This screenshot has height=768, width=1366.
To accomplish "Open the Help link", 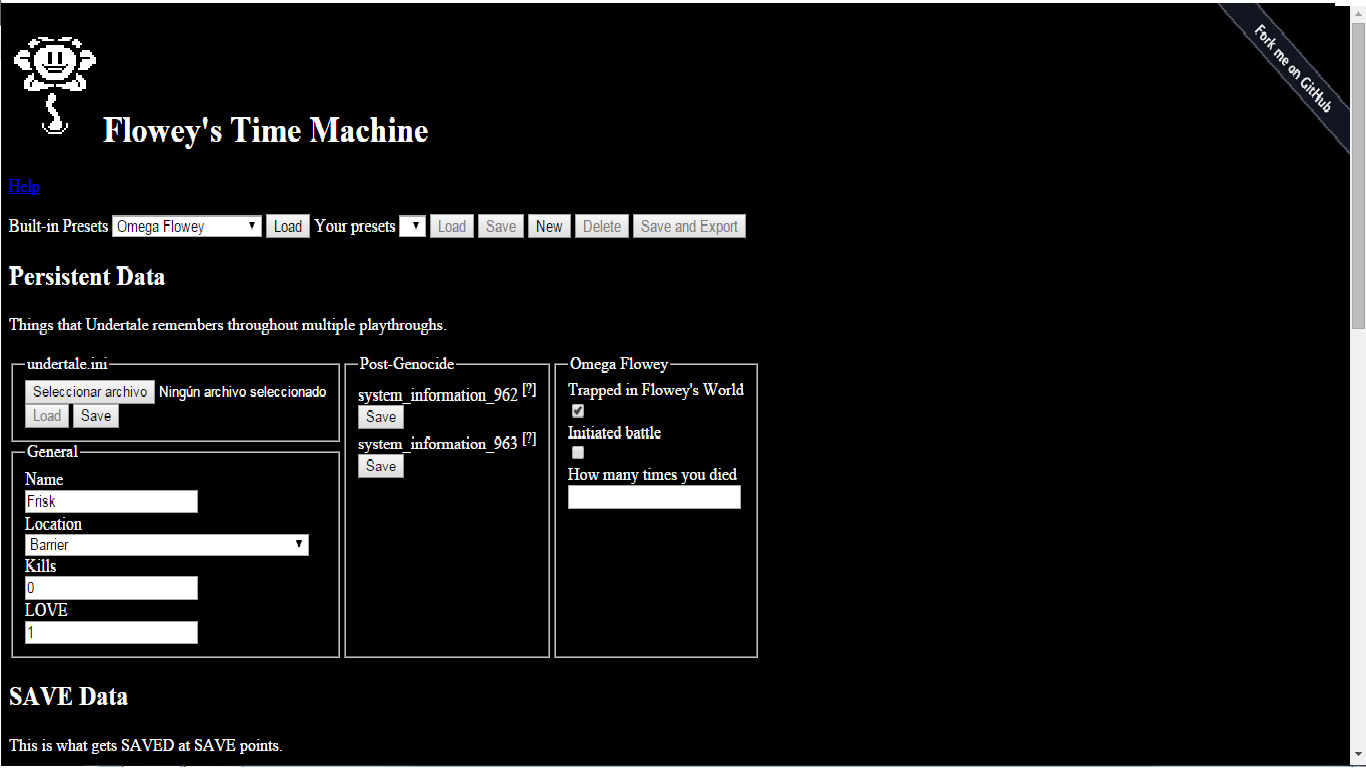I will pos(24,186).
